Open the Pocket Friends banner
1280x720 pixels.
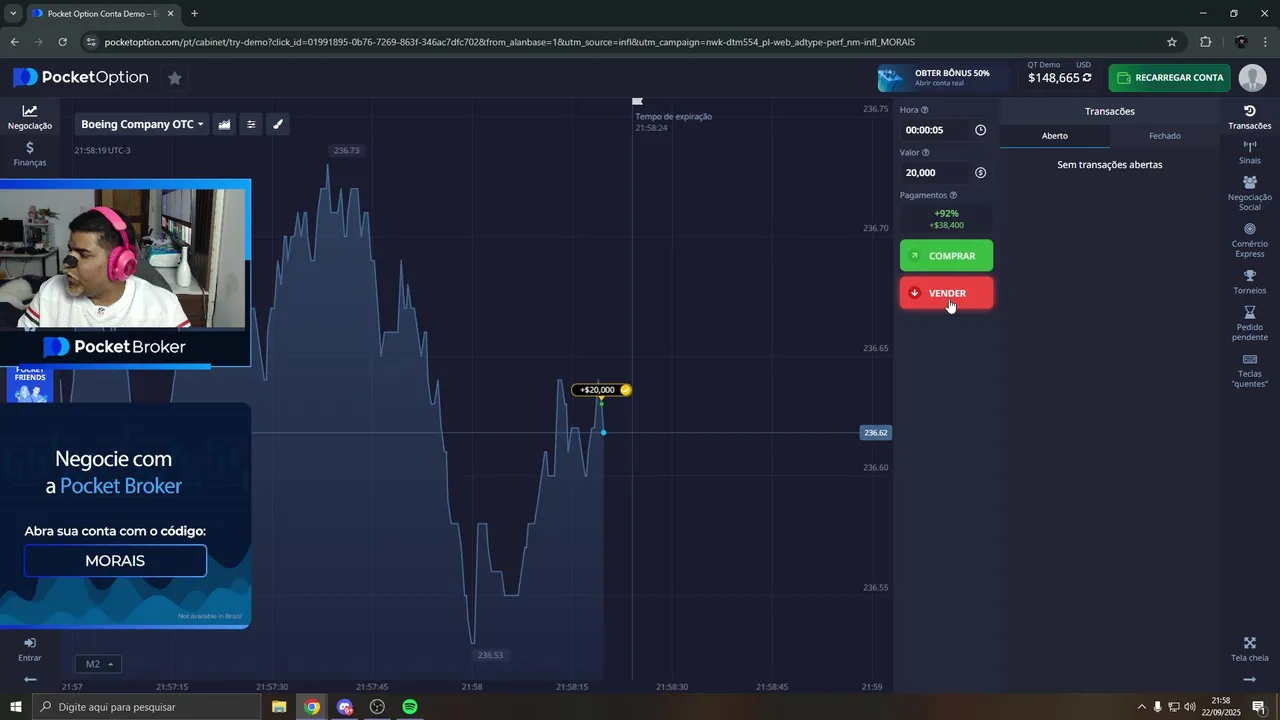point(30,385)
